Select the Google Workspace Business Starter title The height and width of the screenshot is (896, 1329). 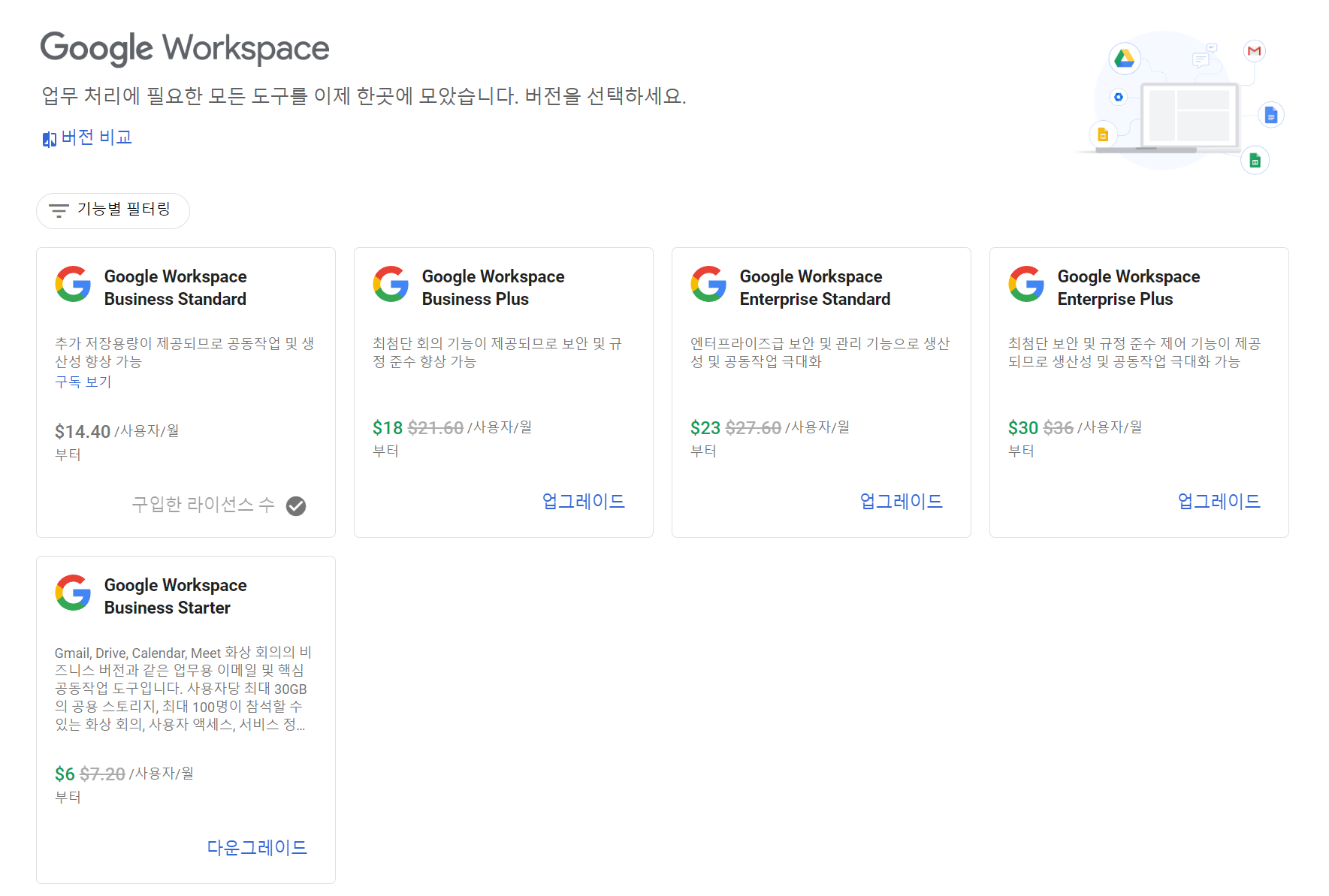coord(176,596)
